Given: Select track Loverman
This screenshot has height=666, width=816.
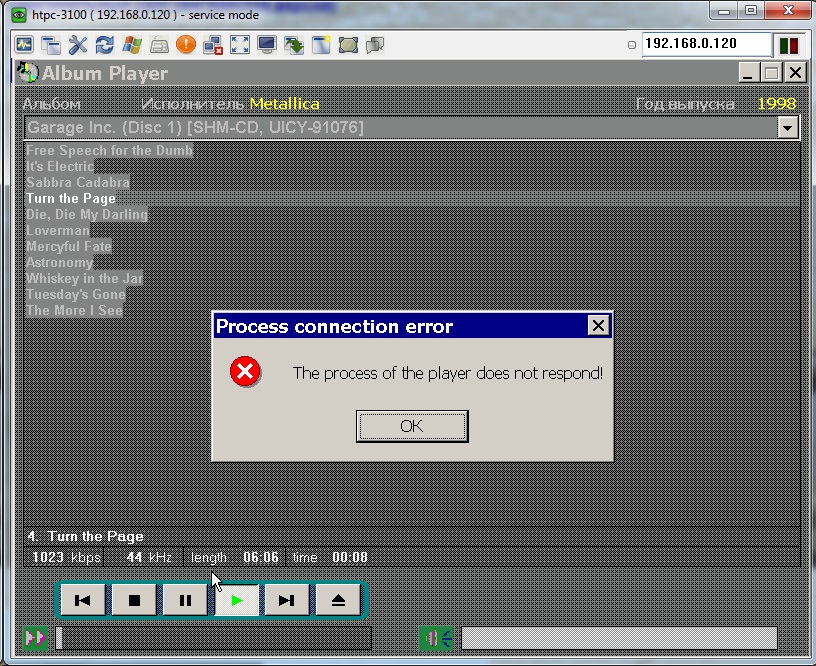Looking at the screenshot, I should coord(58,230).
